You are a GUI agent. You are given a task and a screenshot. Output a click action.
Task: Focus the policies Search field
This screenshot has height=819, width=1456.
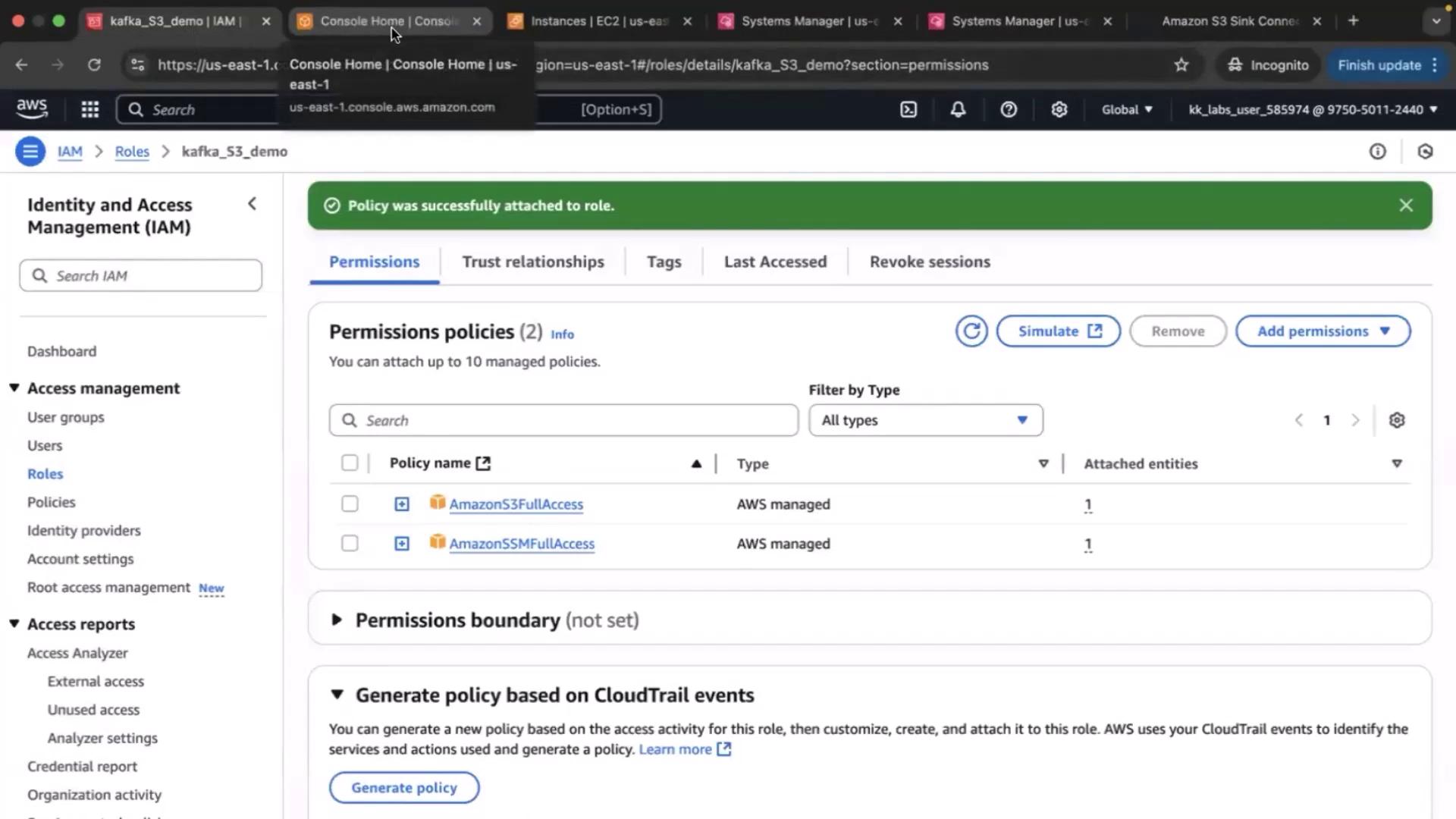(x=563, y=420)
